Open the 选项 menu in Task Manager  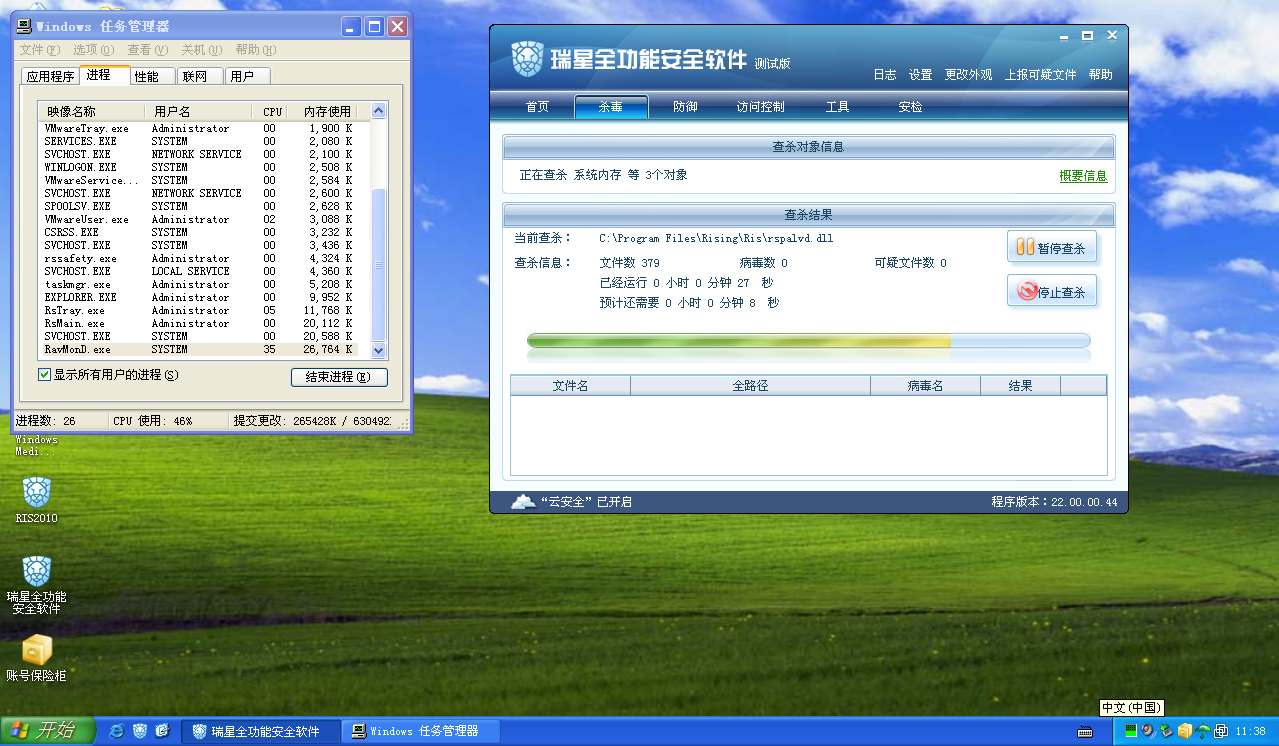93,50
